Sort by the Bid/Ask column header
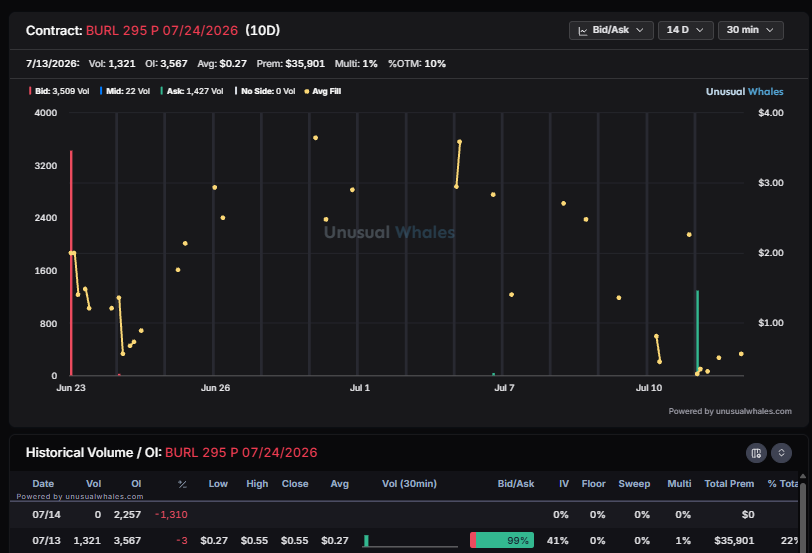The height and width of the screenshot is (553, 812). click(x=516, y=484)
